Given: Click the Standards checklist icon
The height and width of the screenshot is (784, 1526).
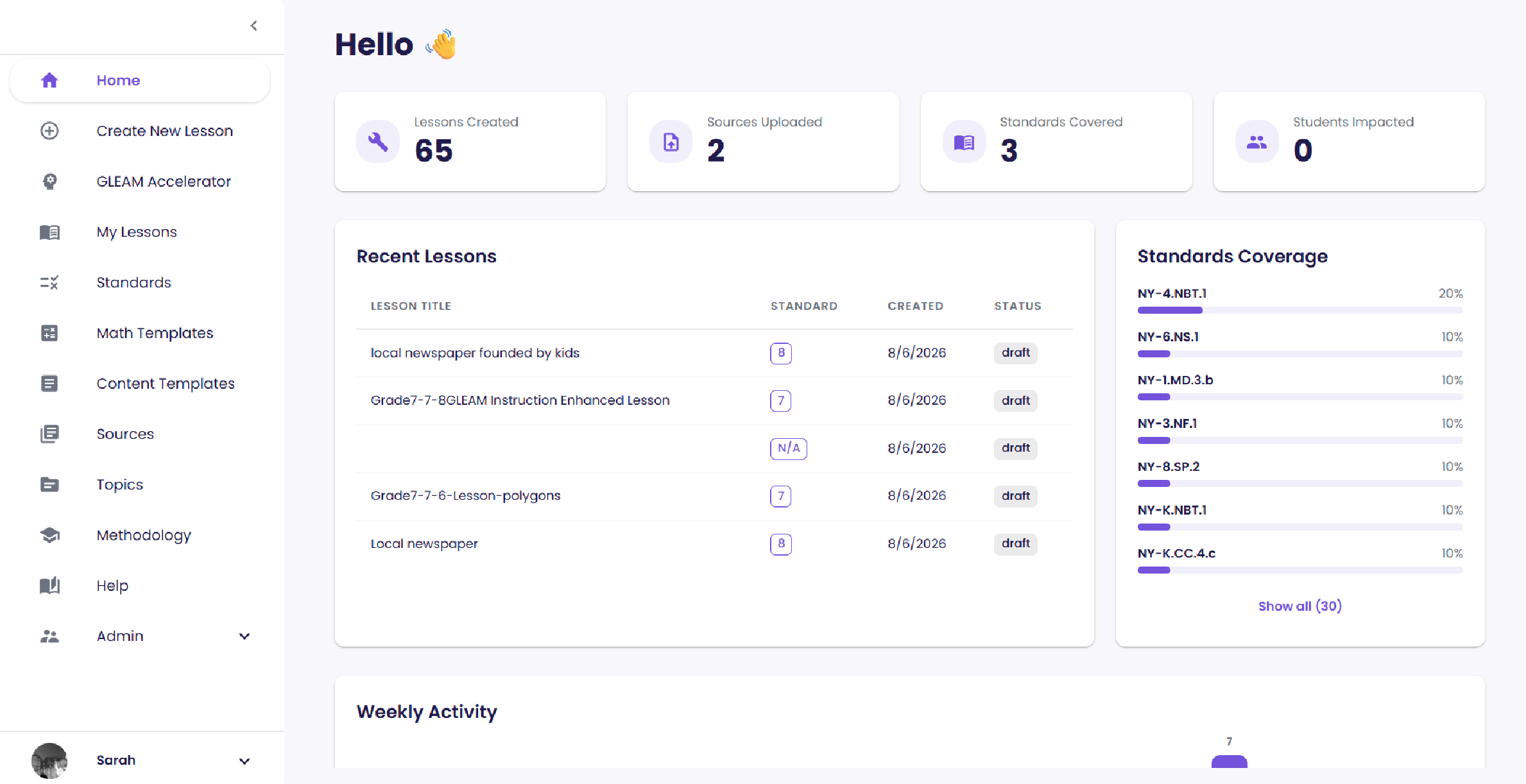Looking at the screenshot, I should (x=49, y=282).
